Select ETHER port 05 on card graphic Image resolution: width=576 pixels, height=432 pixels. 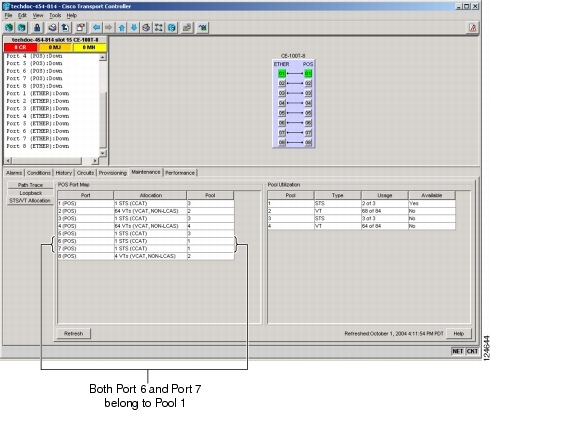(x=282, y=113)
